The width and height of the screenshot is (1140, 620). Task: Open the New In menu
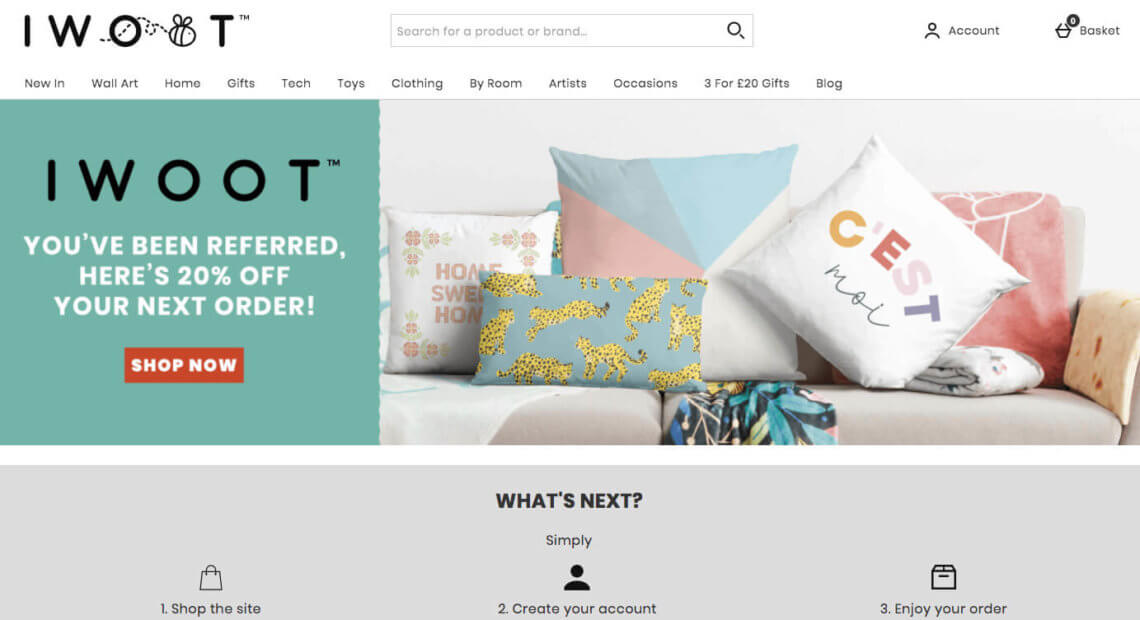[44, 84]
